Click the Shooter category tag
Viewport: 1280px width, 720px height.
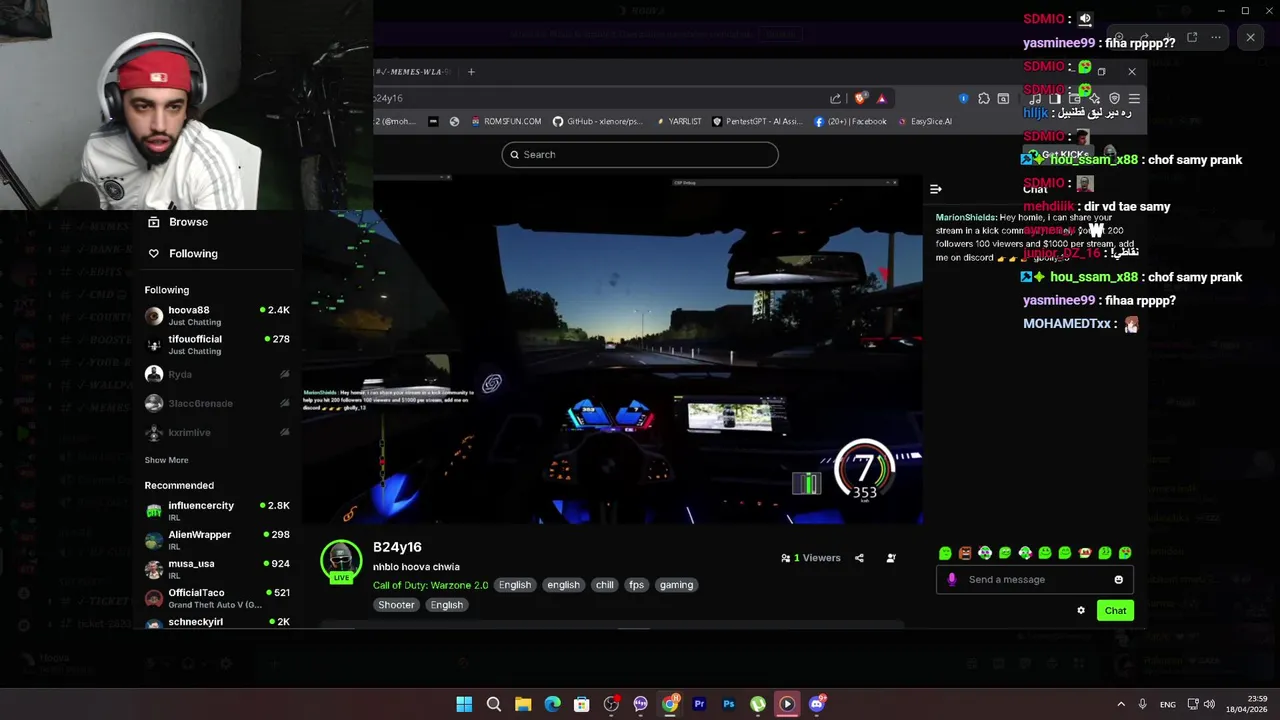(x=396, y=605)
